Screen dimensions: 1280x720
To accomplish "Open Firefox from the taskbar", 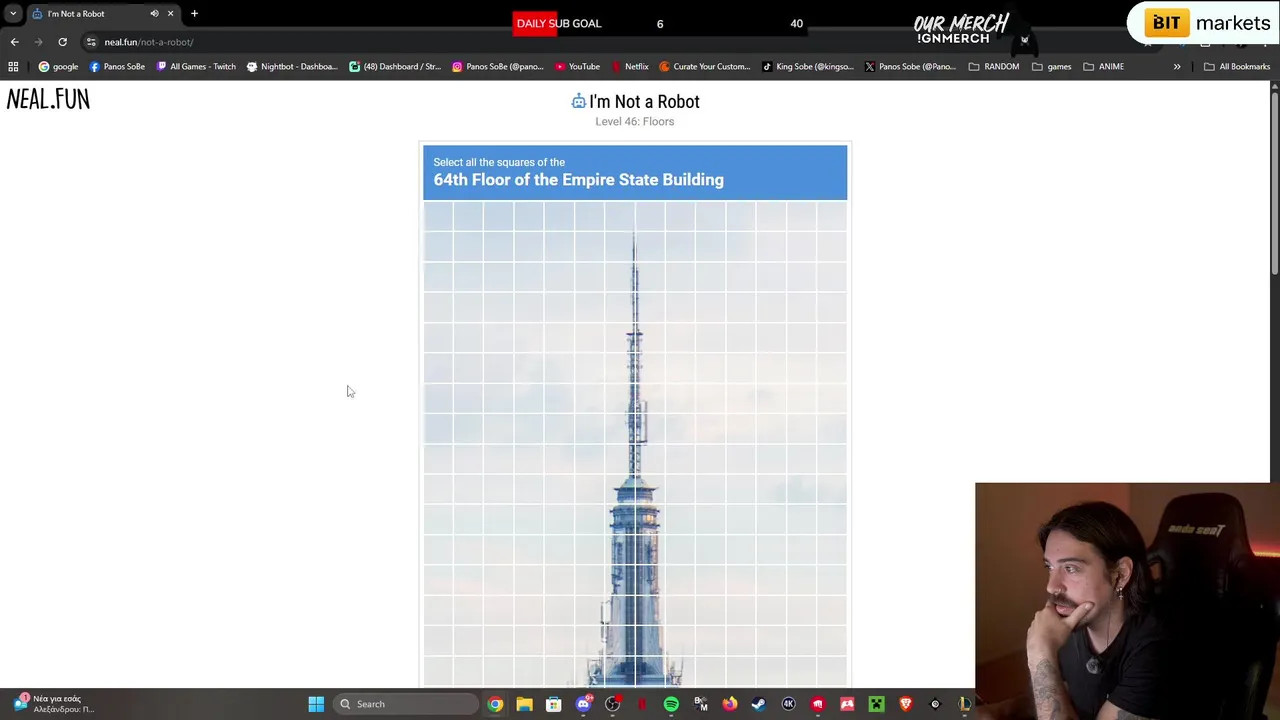I will (730, 704).
